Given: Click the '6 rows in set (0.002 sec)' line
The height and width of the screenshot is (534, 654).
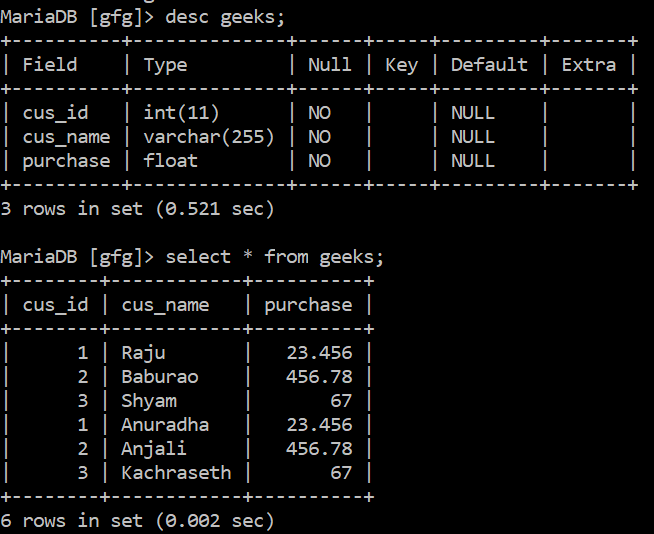Looking at the screenshot, I should click(x=137, y=521).
